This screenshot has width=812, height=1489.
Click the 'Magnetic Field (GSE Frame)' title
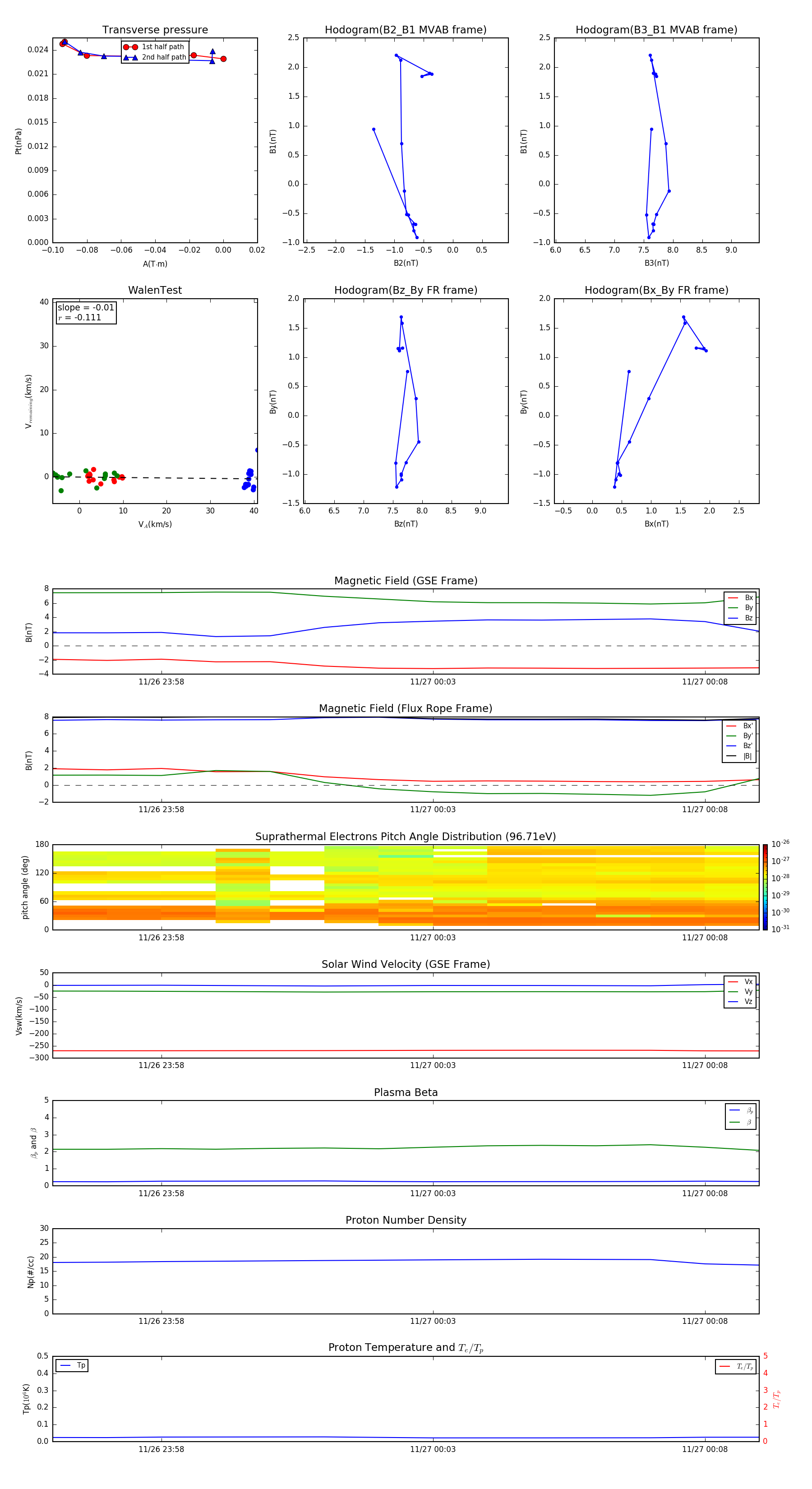click(406, 581)
